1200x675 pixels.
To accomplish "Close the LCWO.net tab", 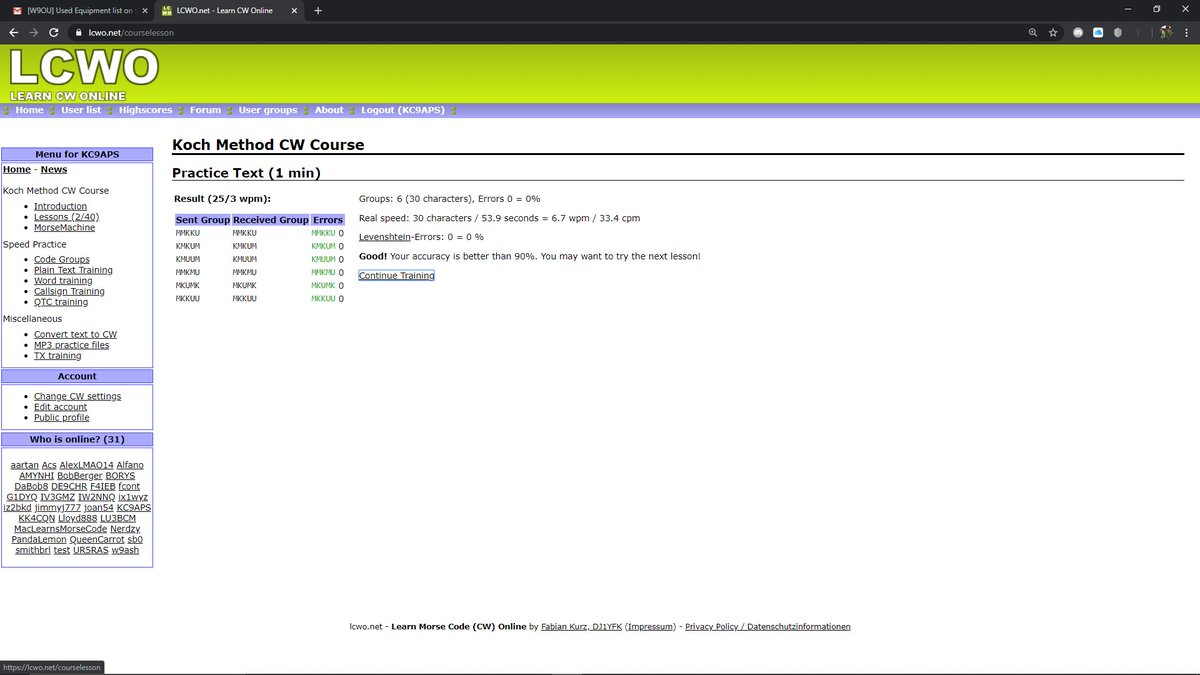I will coord(295,10).
